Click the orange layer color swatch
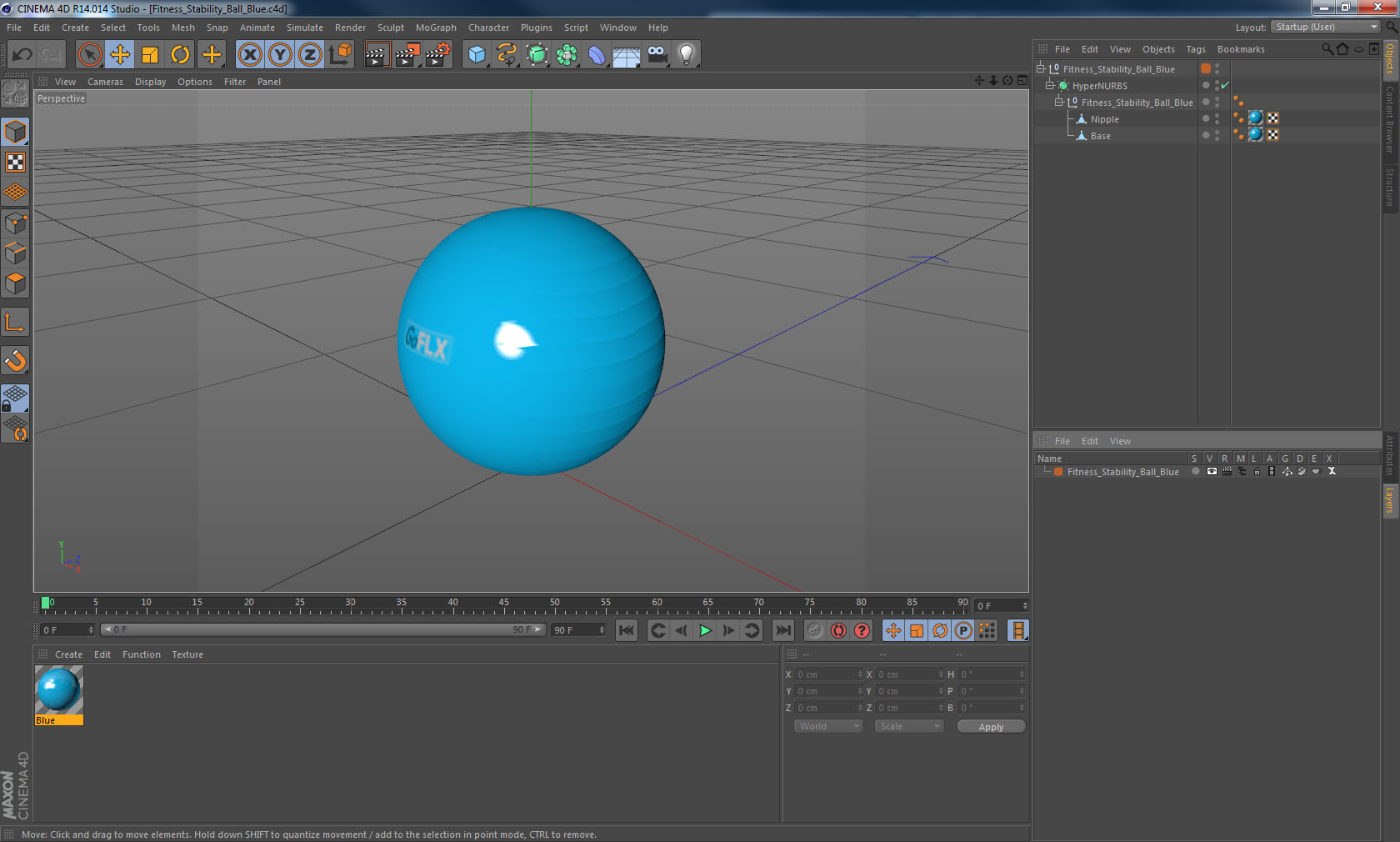This screenshot has height=842, width=1400. (1058, 472)
